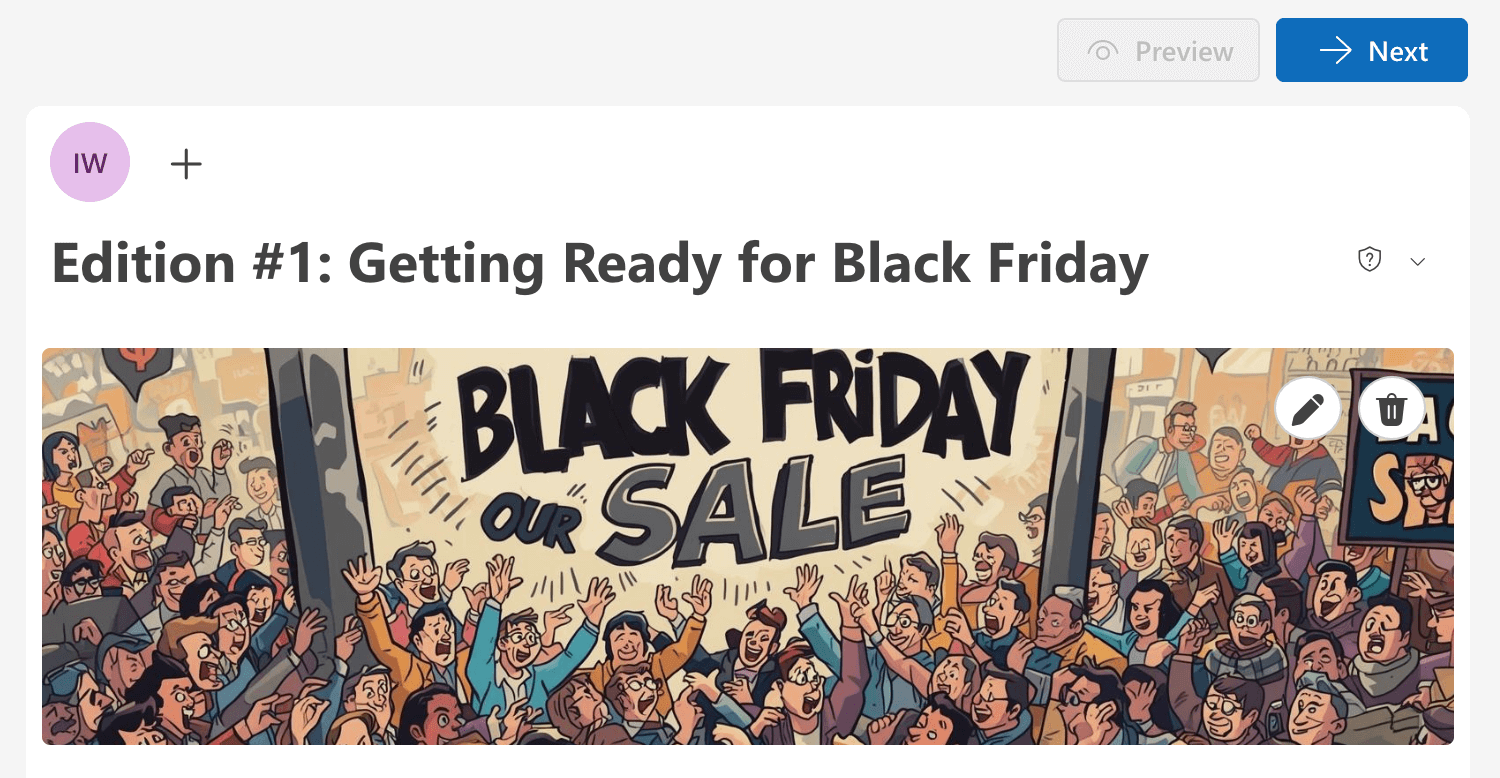Image resolution: width=1500 pixels, height=778 pixels.
Task: Proceed by clicking the Next button label
Action: click(x=1398, y=51)
